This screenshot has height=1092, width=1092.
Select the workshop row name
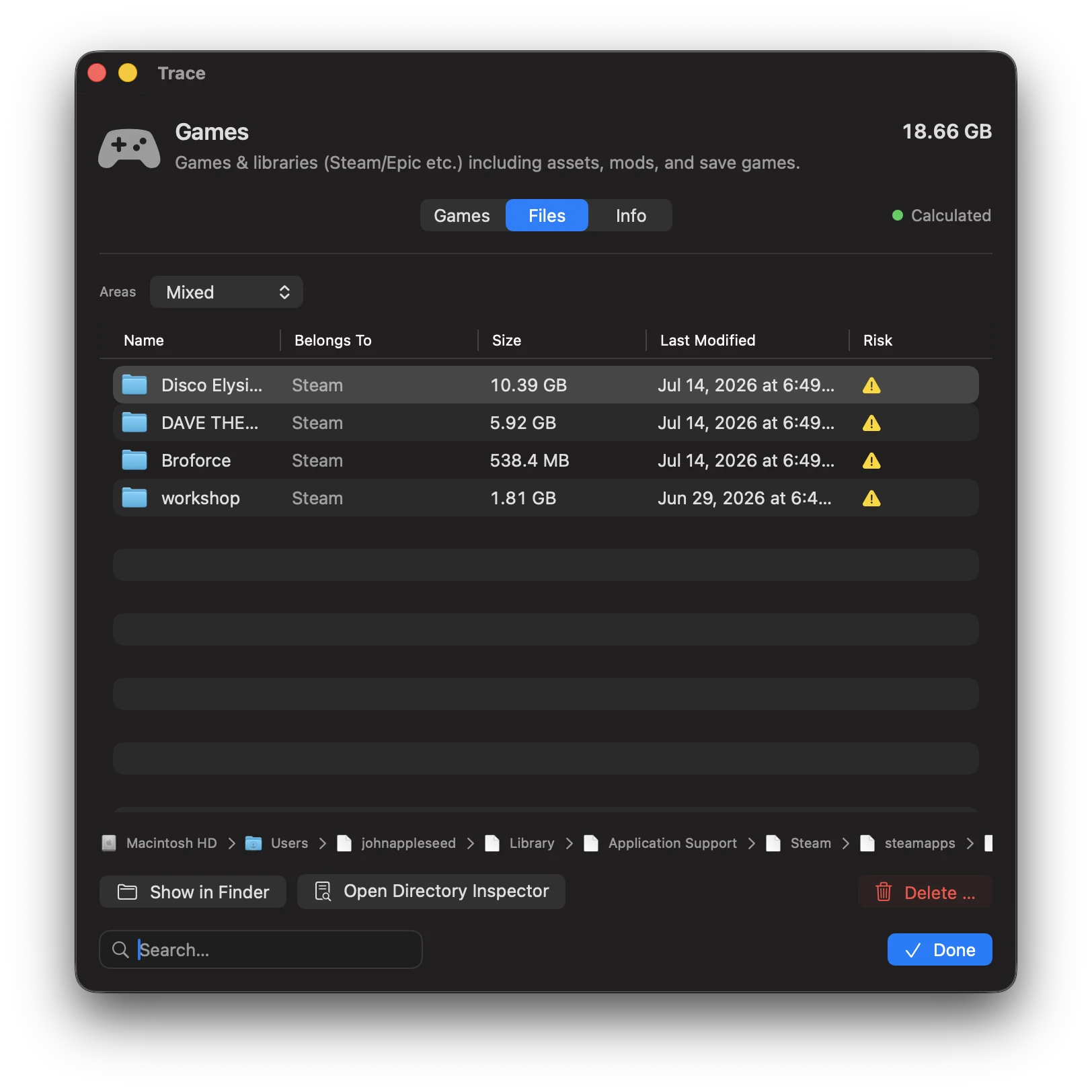[200, 498]
